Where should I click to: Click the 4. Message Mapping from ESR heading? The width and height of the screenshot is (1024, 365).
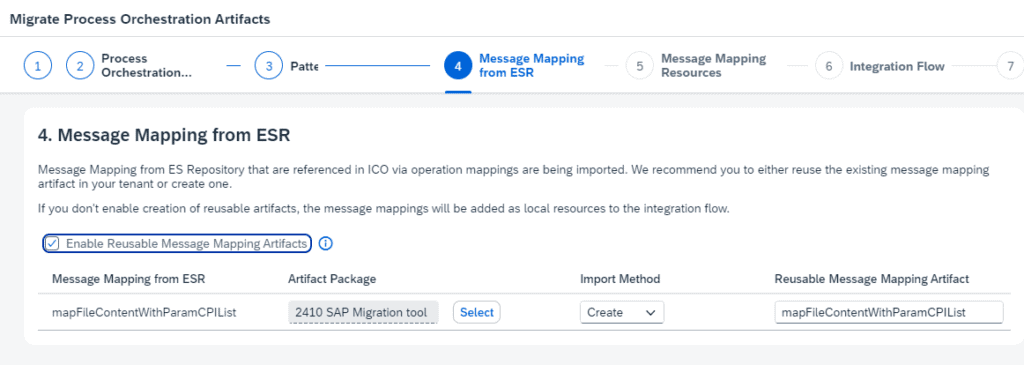164,136
